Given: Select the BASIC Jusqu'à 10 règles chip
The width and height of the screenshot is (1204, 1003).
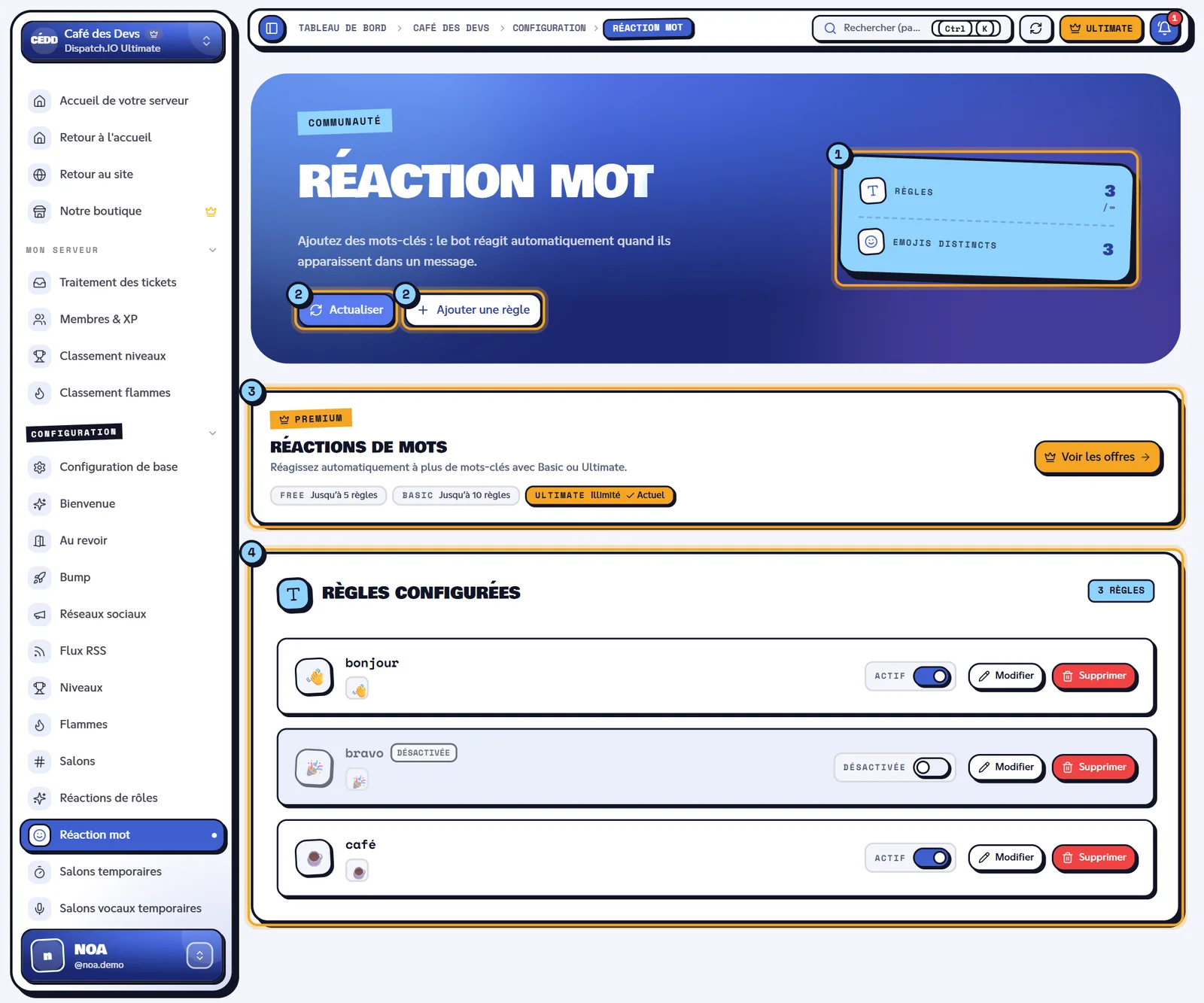Looking at the screenshot, I should 456,496.
